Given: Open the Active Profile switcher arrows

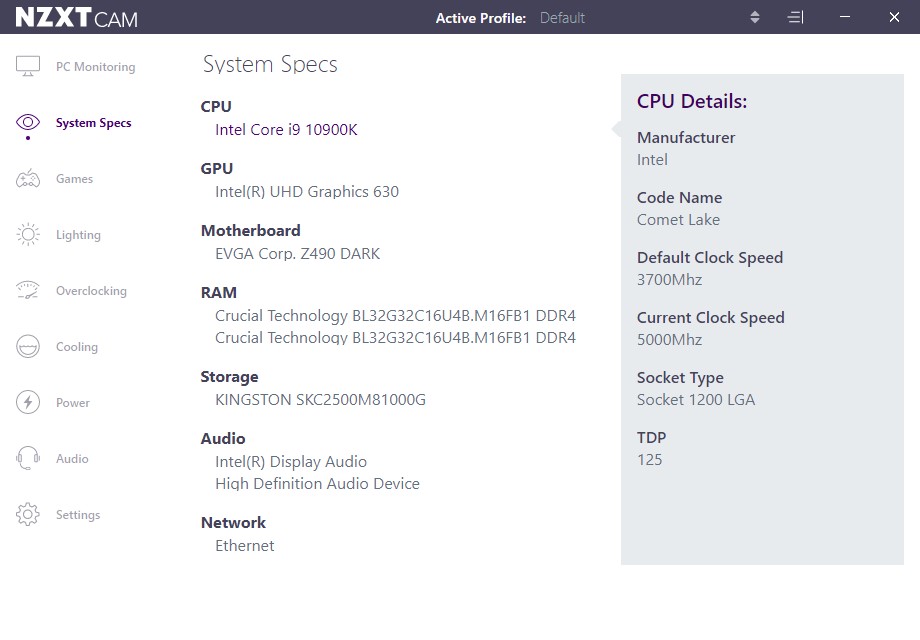Looking at the screenshot, I should [755, 18].
